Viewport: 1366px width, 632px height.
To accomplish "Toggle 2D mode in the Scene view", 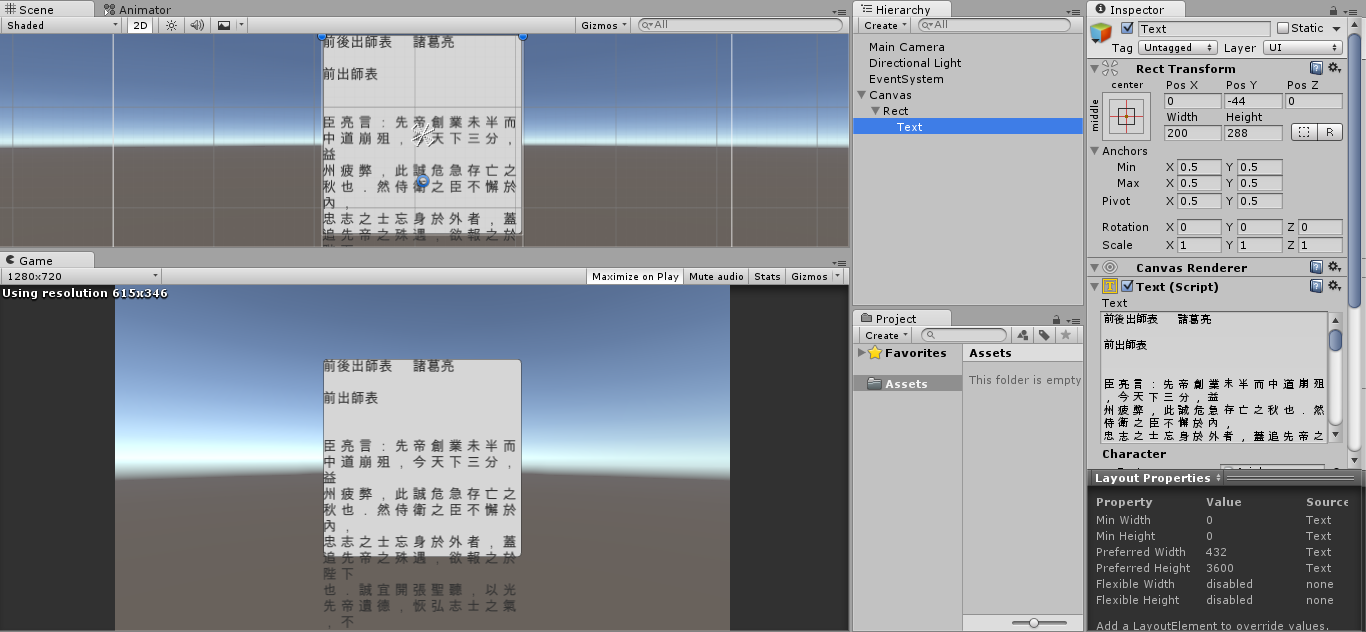I will 139,25.
